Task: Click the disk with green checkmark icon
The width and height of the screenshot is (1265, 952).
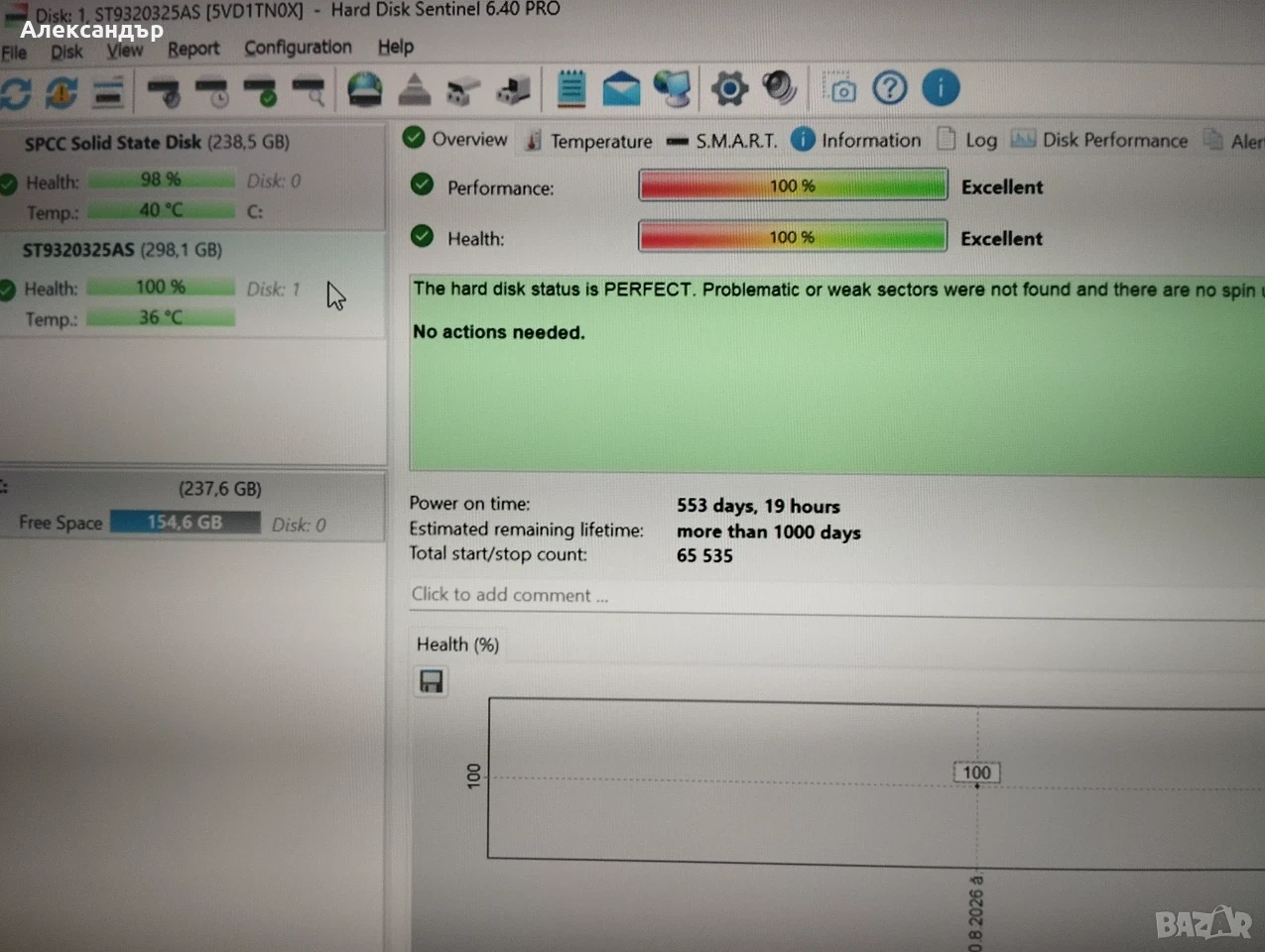Action: [261, 92]
